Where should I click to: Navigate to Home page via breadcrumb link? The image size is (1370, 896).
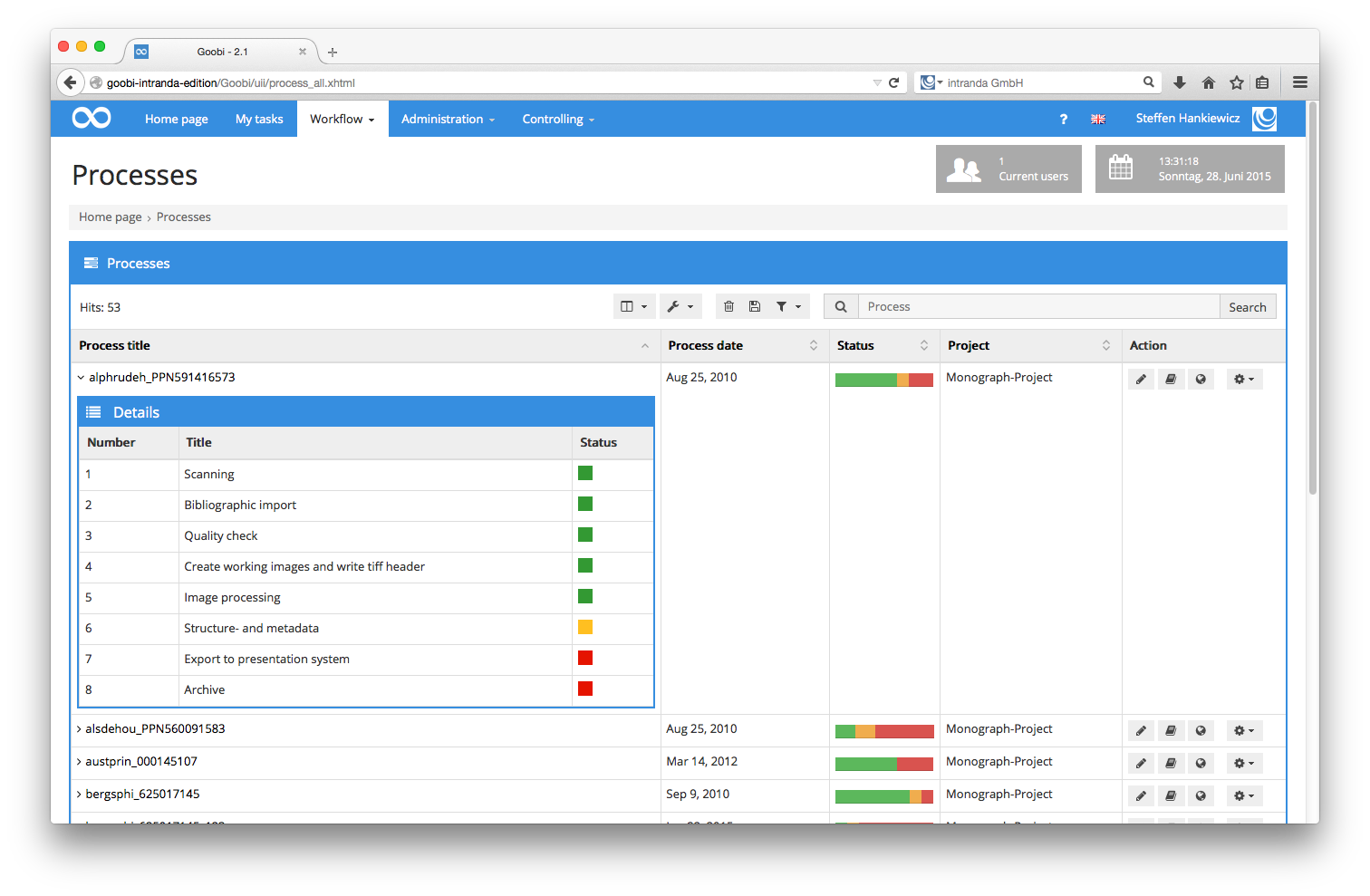click(110, 217)
